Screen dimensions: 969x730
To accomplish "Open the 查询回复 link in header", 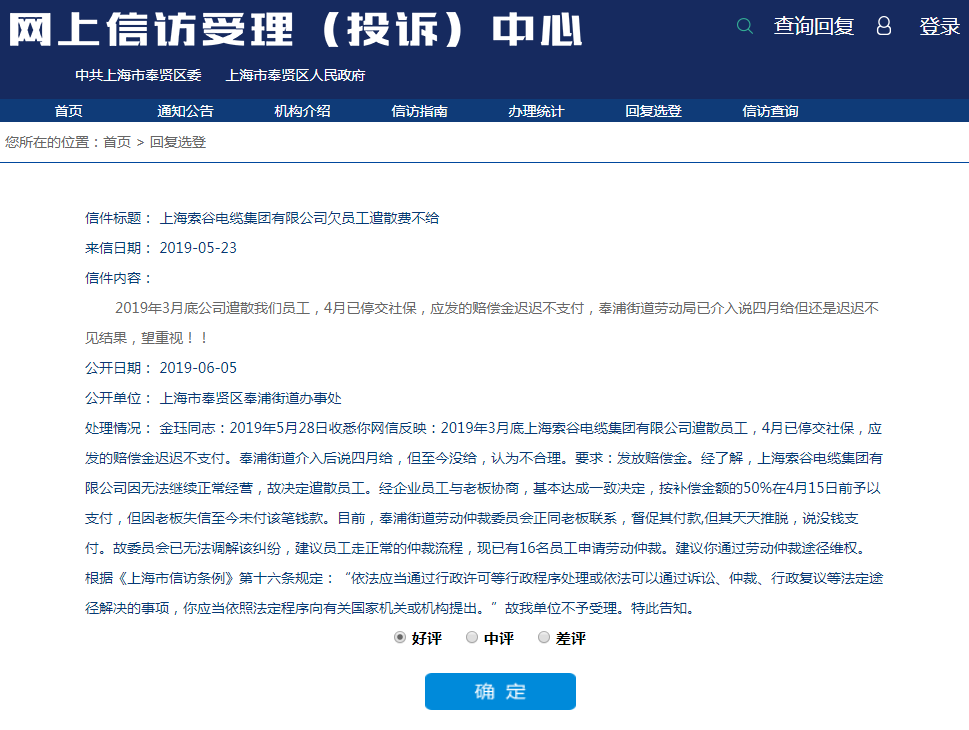I will [813, 27].
